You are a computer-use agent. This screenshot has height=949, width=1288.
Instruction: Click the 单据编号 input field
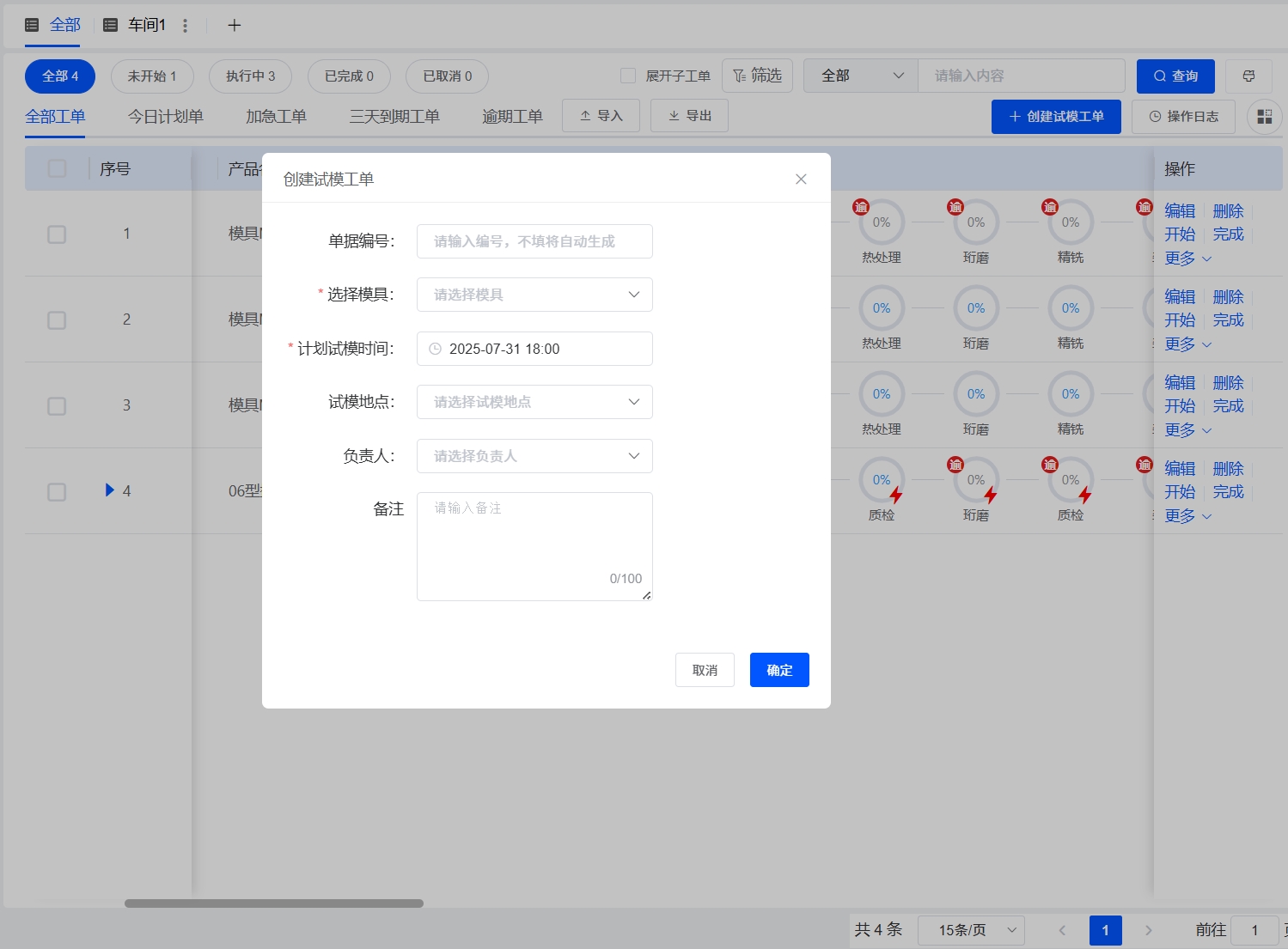[534, 241]
